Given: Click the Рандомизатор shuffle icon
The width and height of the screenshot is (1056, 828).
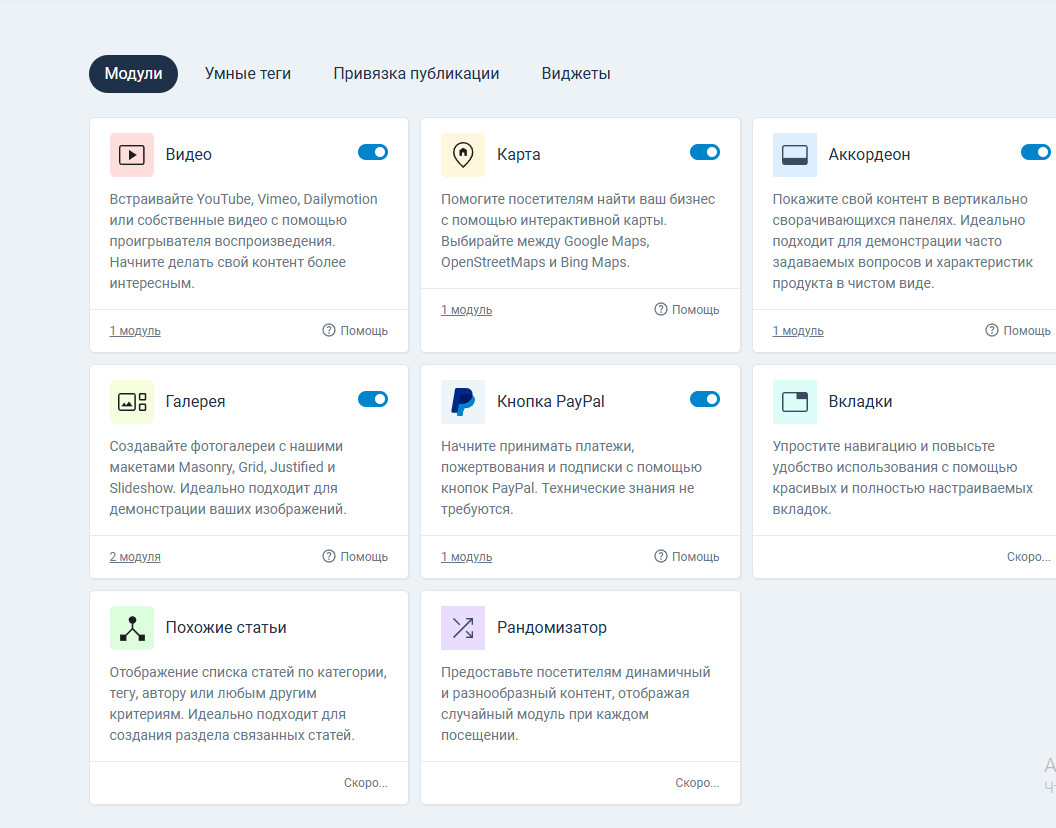Looking at the screenshot, I should tap(463, 628).
